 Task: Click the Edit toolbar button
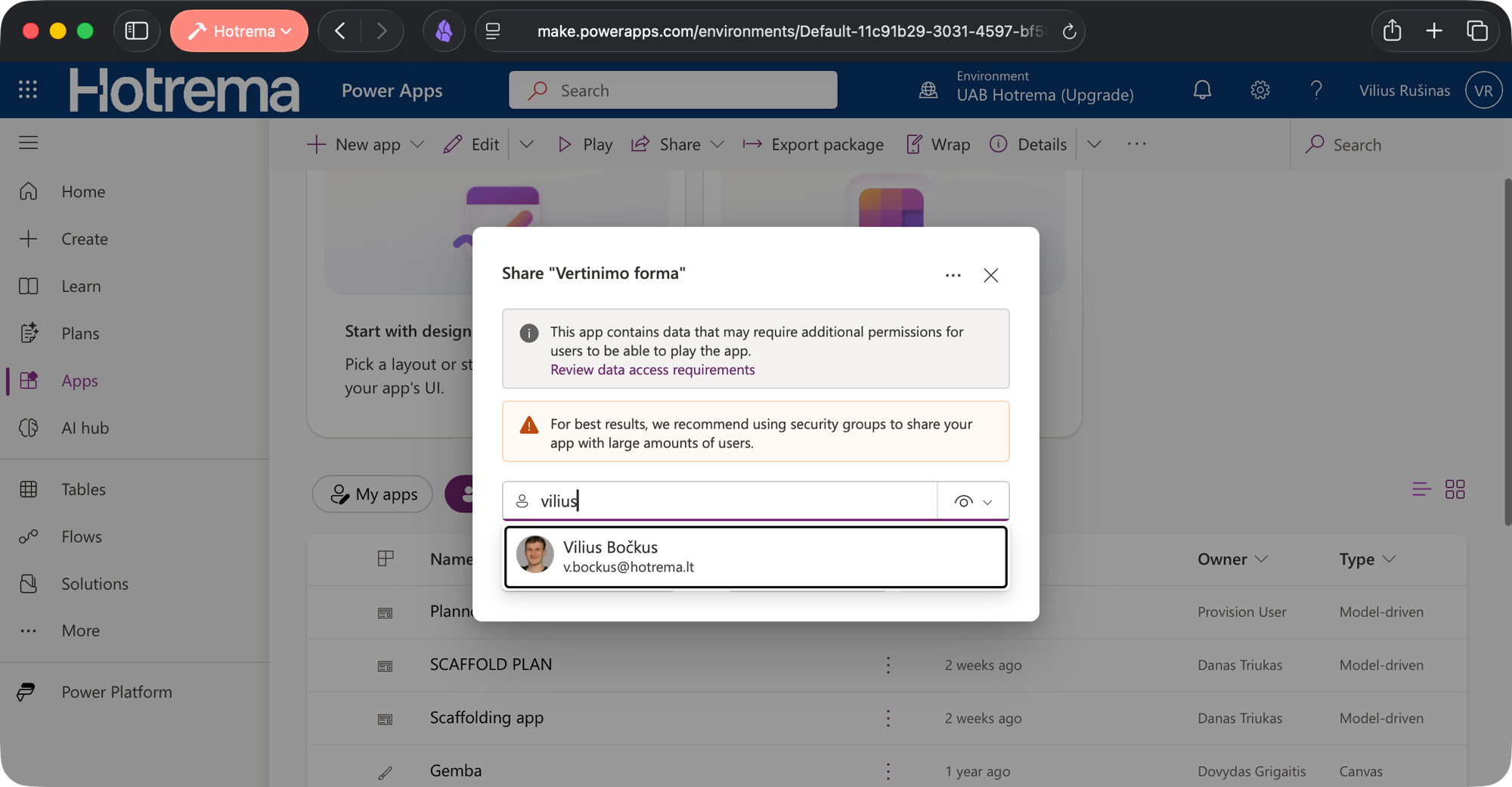click(471, 144)
